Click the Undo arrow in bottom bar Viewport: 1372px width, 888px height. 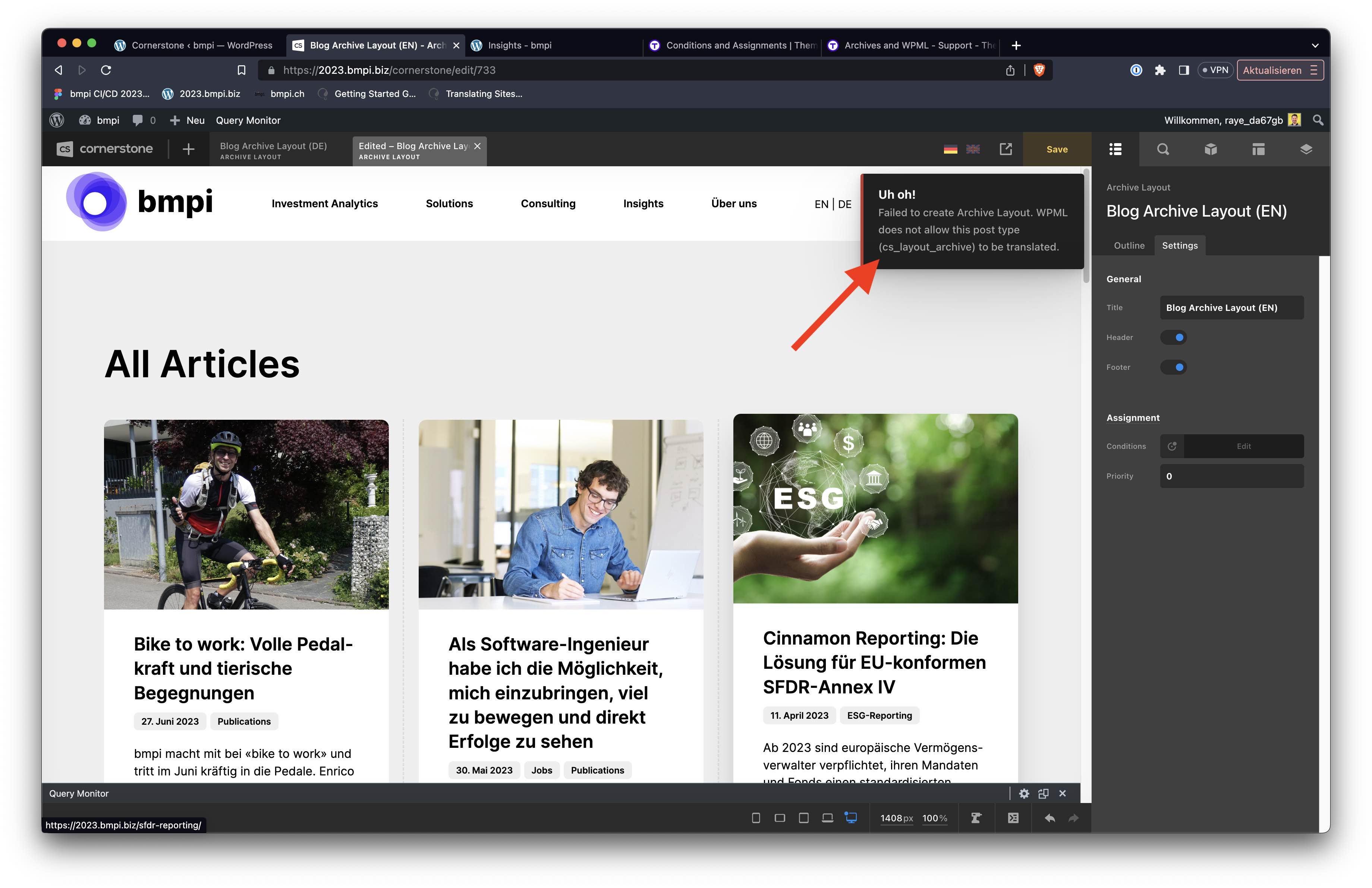coord(1050,818)
